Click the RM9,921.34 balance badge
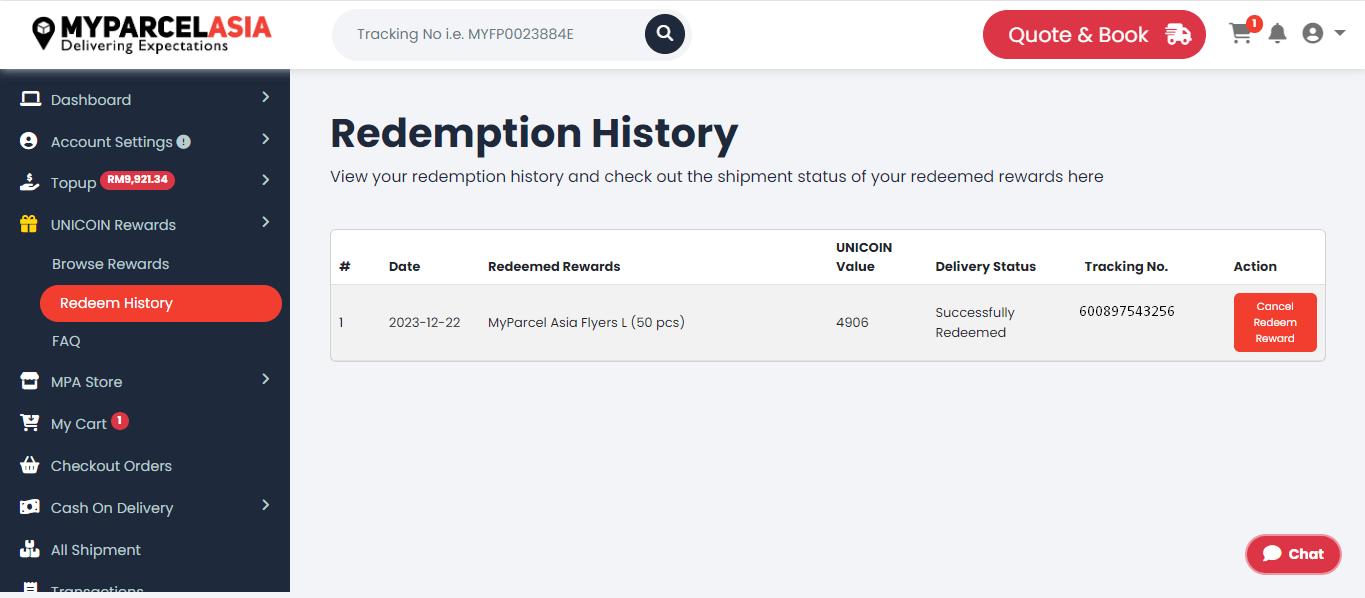This screenshot has height=598, width=1365. point(138,181)
